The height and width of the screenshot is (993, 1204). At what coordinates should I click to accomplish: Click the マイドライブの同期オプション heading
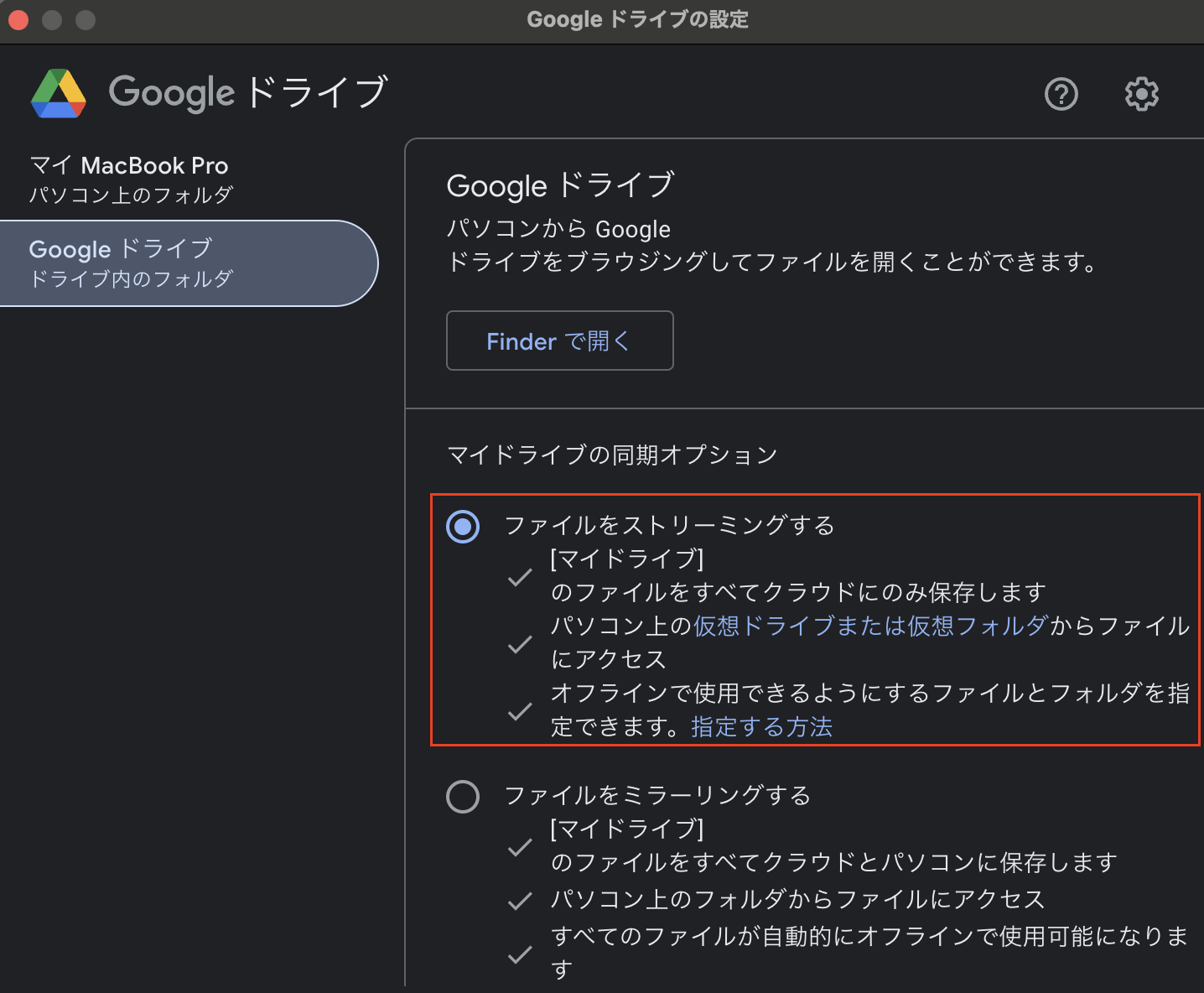[611, 455]
